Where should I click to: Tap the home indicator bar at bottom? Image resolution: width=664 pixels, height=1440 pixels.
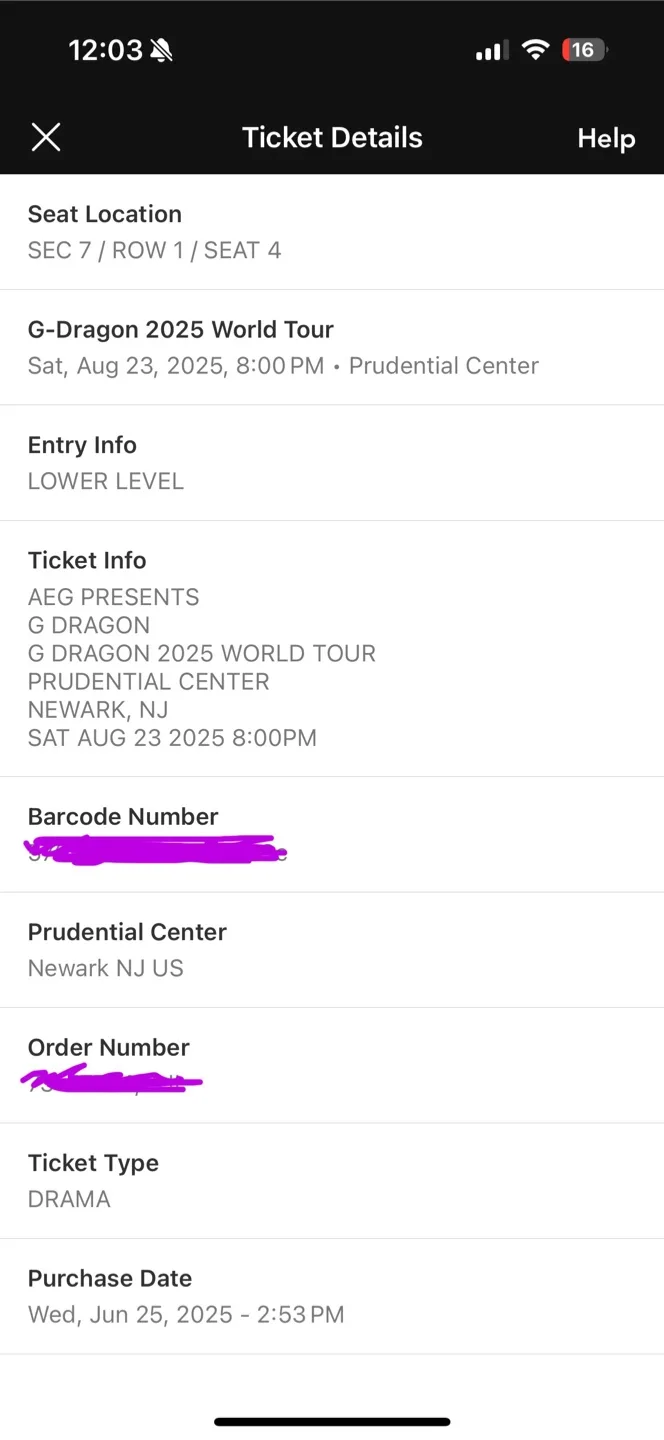(x=332, y=1421)
